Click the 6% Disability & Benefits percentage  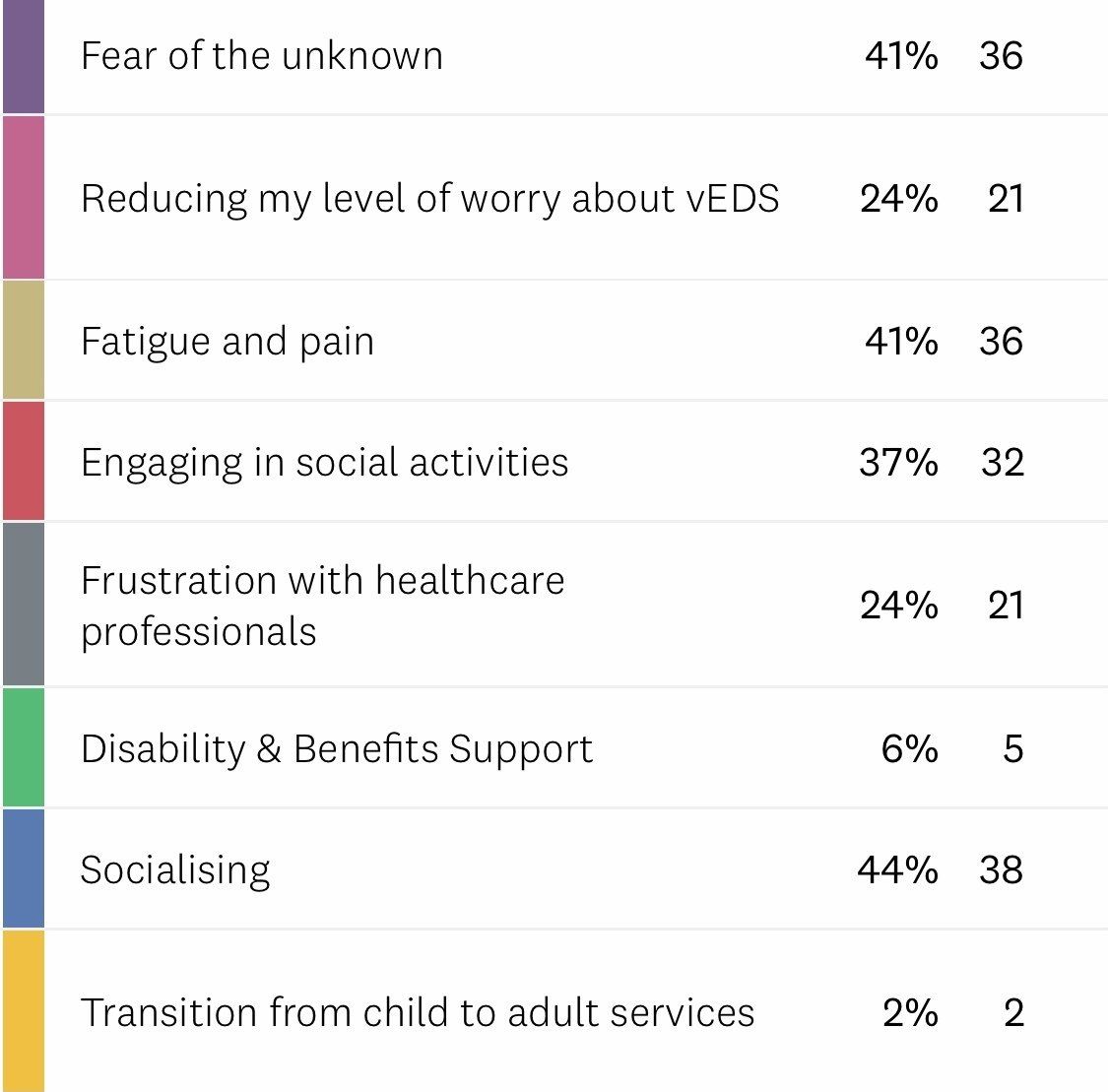(x=909, y=748)
